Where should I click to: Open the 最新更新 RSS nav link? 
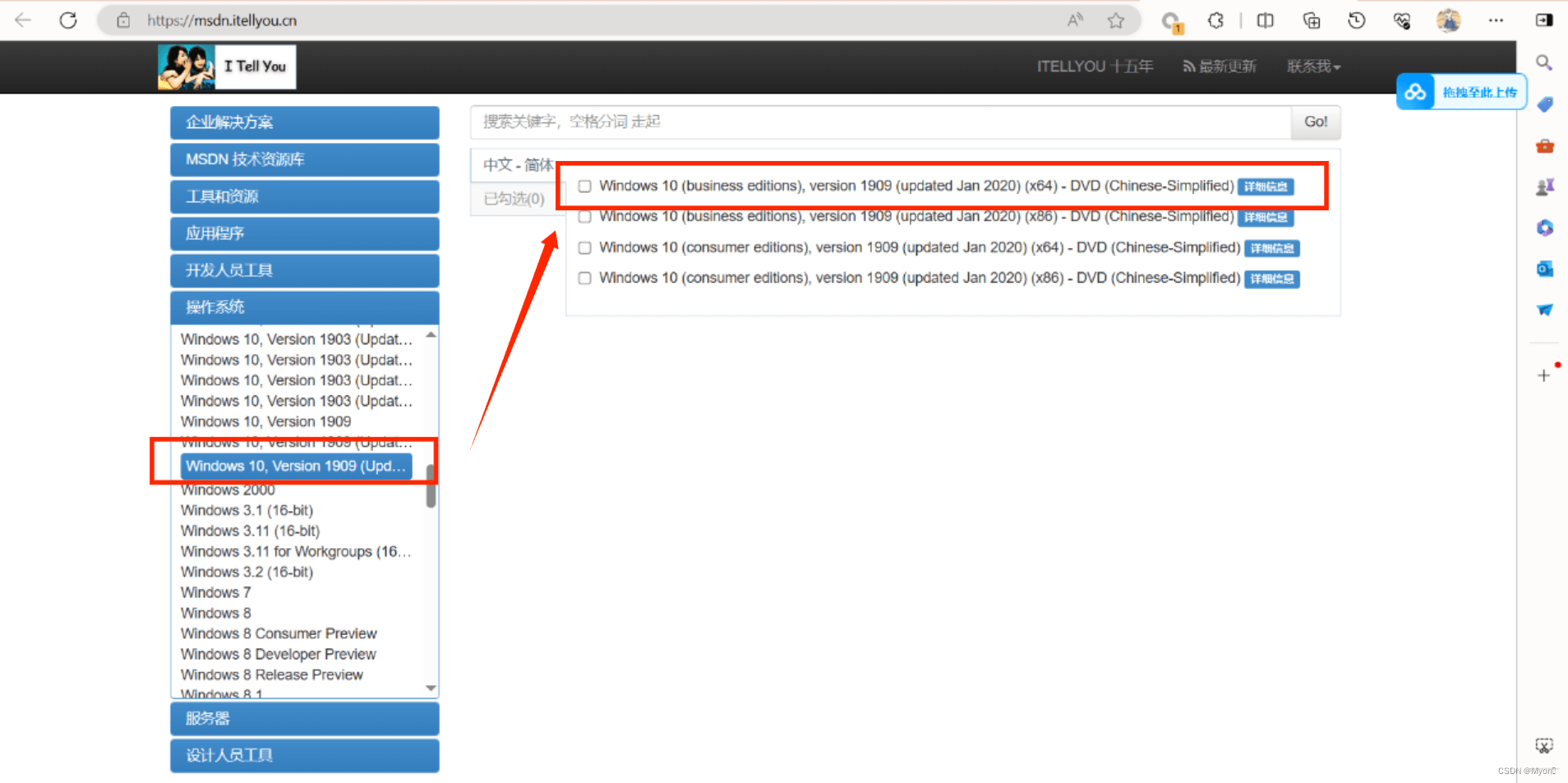(x=1220, y=67)
